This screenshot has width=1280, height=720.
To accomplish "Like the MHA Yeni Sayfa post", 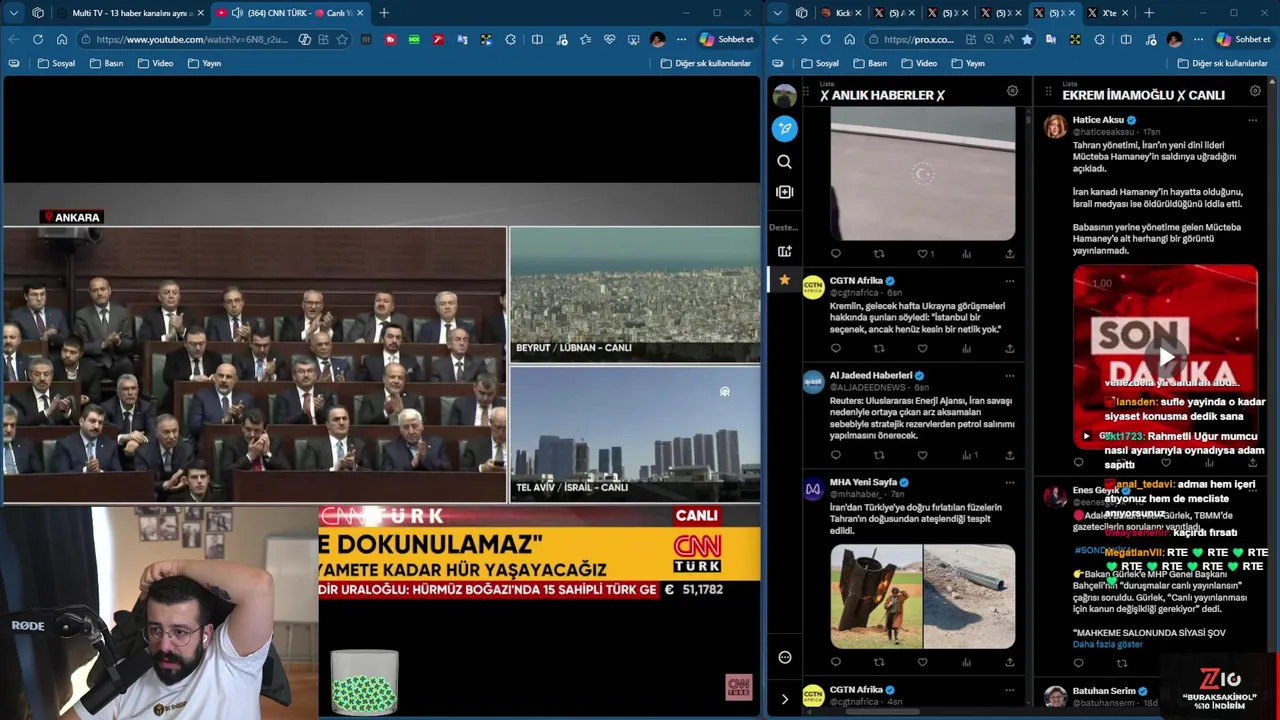I will click(922, 662).
